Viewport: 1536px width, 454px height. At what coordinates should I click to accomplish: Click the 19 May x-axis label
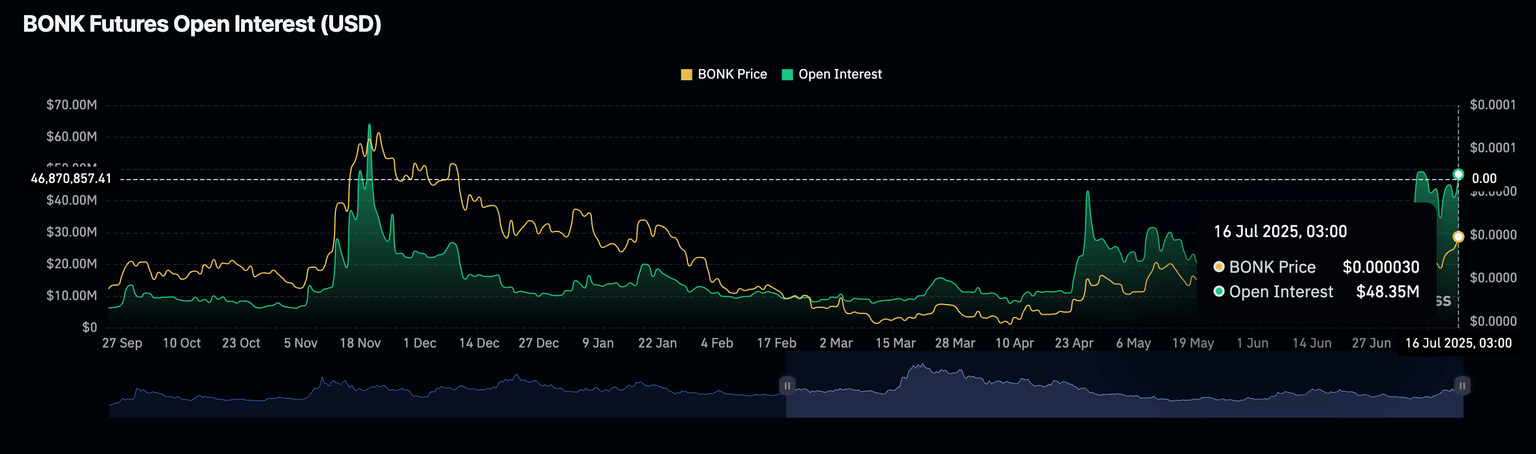click(1193, 343)
